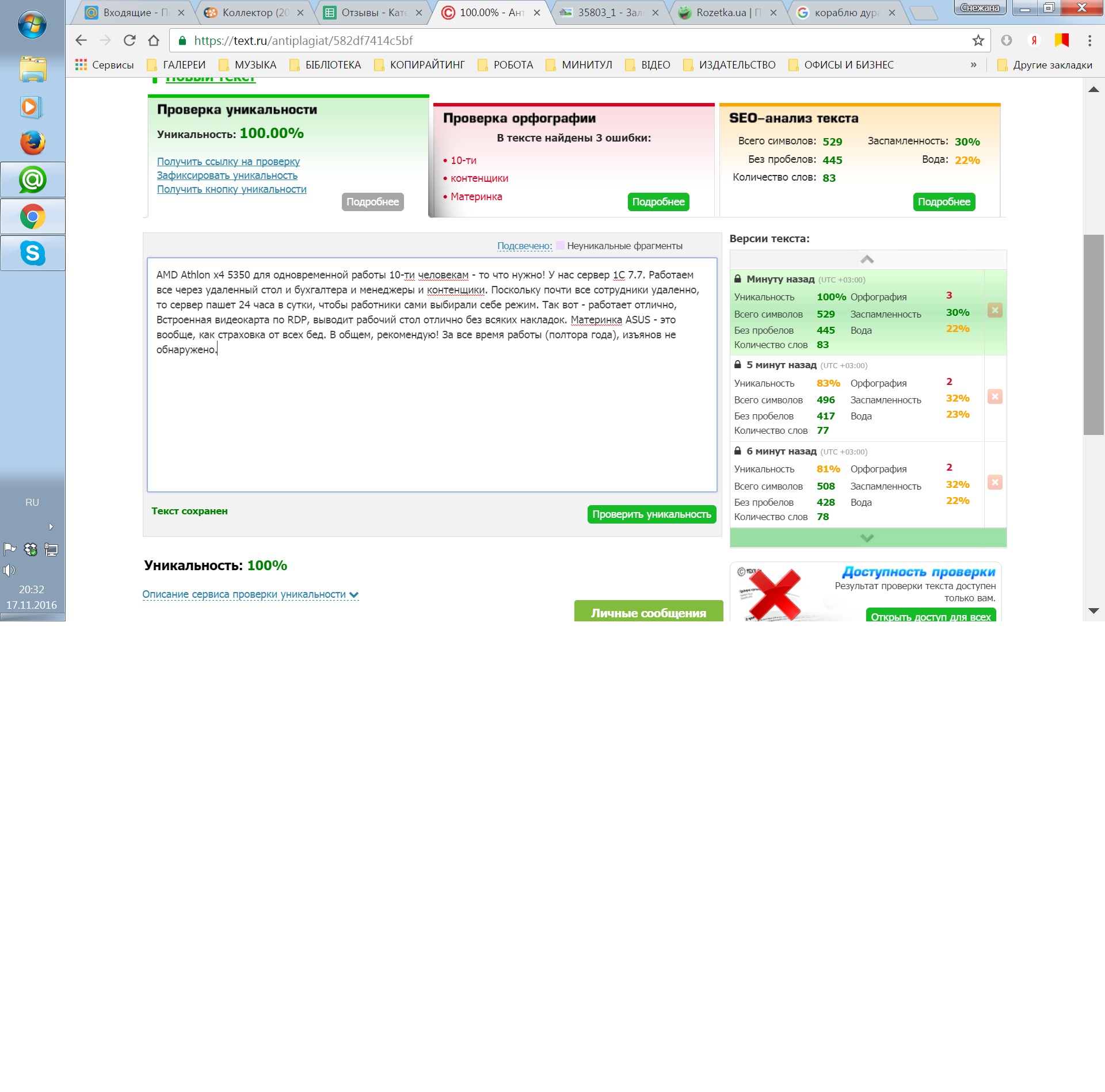The width and height of the screenshot is (1105, 1092).
Task: Click the Yandex extension icon
Action: pyautogui.click(x=1034, y=40)
